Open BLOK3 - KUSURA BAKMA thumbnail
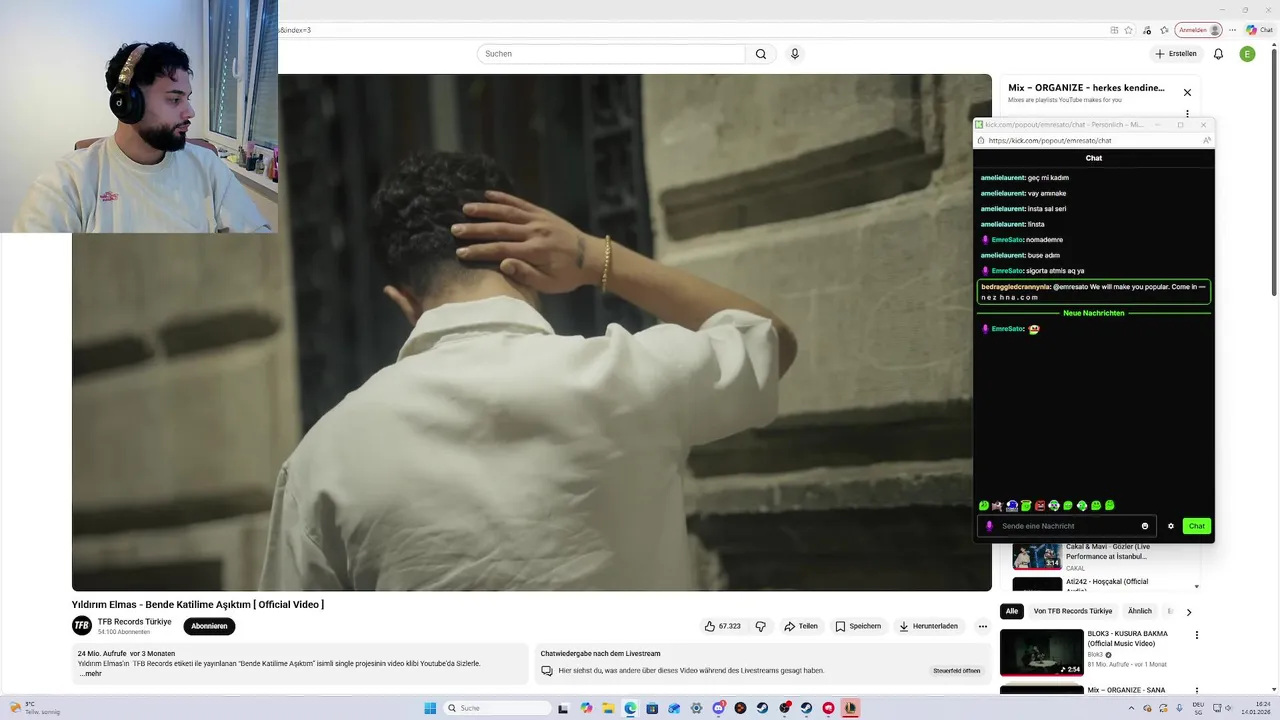The height and width of the screenshot is (720, 1280). click(x=1042, y=652)
